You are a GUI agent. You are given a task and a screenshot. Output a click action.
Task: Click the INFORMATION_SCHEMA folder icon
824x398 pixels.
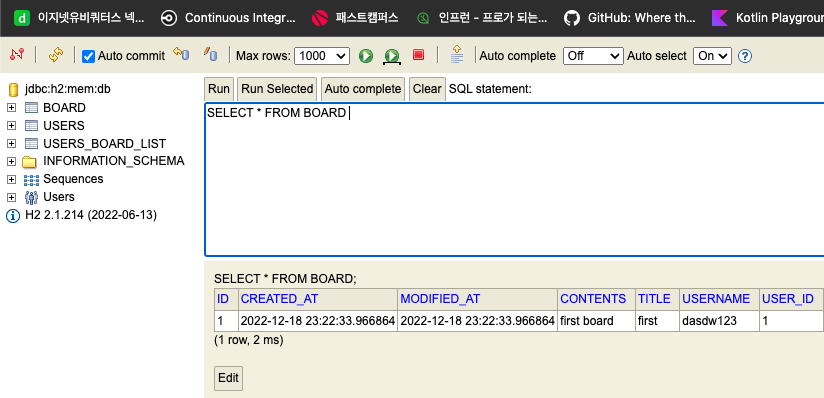30,161
